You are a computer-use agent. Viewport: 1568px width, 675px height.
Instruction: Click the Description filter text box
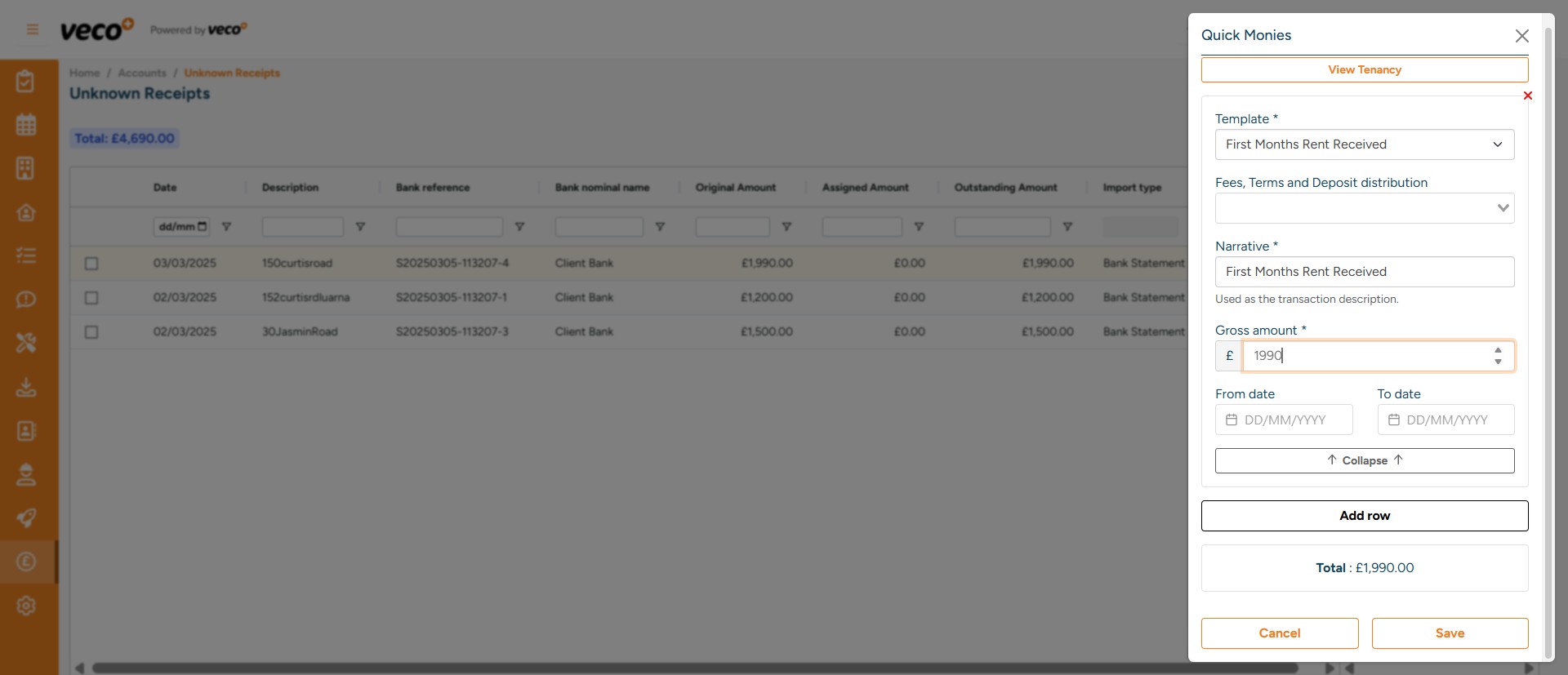click(303, 227)
